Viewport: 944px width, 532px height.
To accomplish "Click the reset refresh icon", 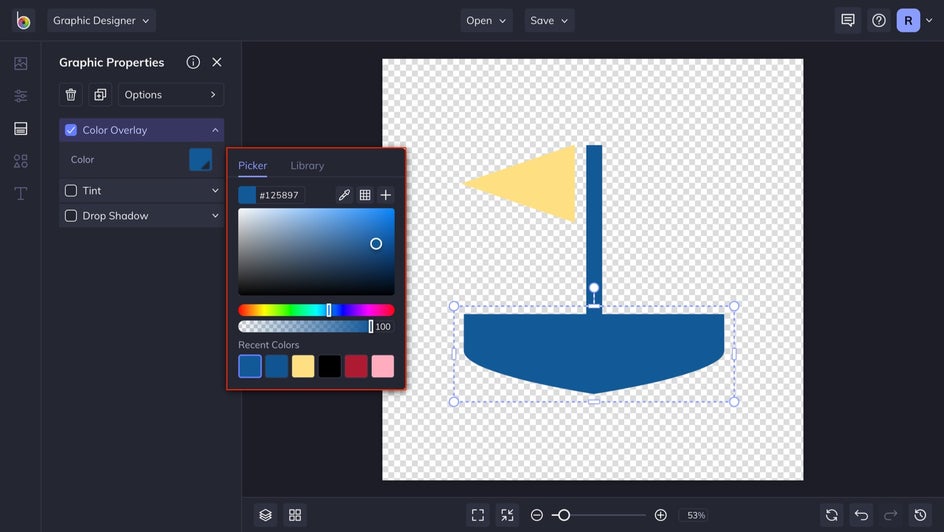I will (831, 515).
